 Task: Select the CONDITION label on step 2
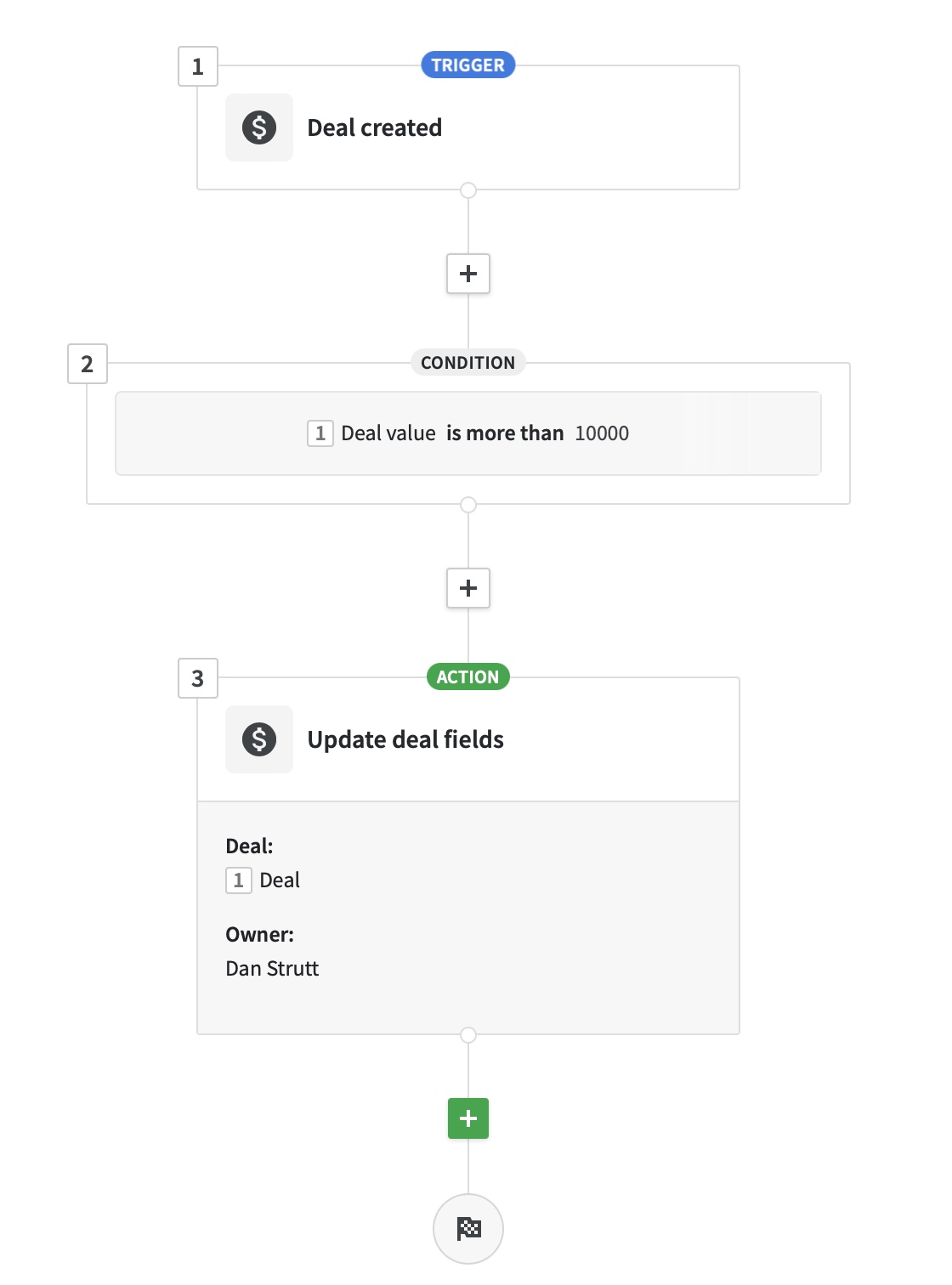pos(468,363)
